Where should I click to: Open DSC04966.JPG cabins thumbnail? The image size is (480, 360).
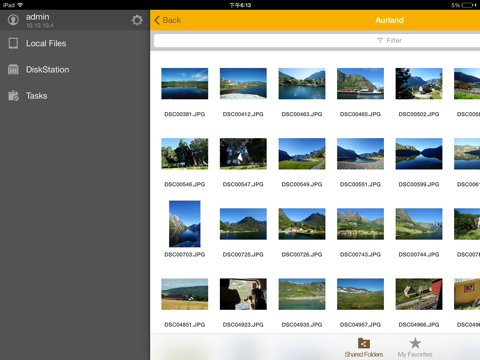419,294
